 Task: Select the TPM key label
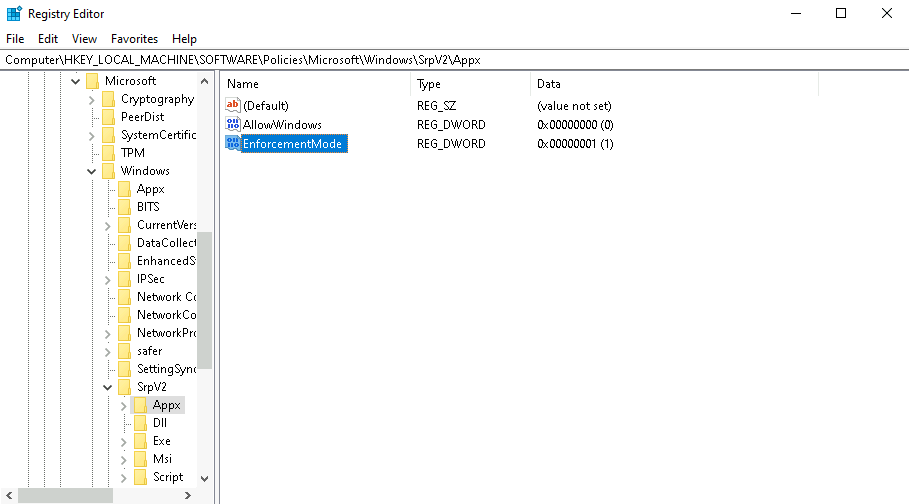pyautogui.click(x=133, y=153)
